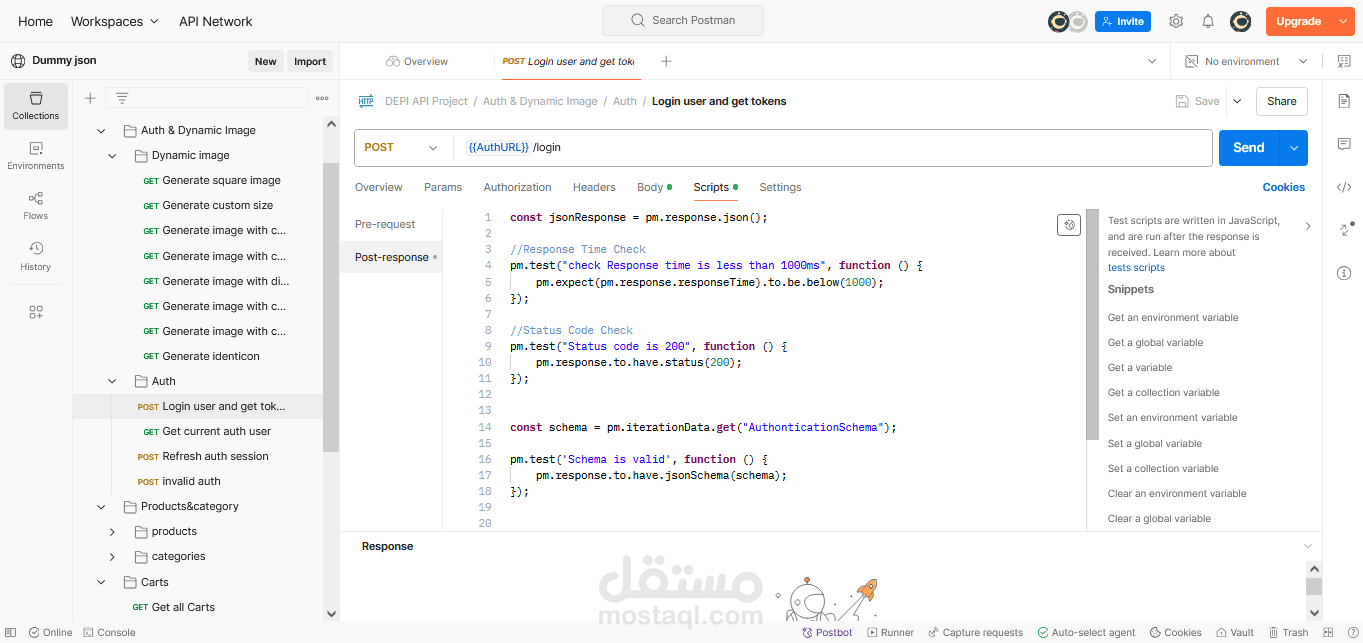The height and width of the screenshot is (643, 1363).
Task: Click the Invite button
Action: pos(1123,21)
